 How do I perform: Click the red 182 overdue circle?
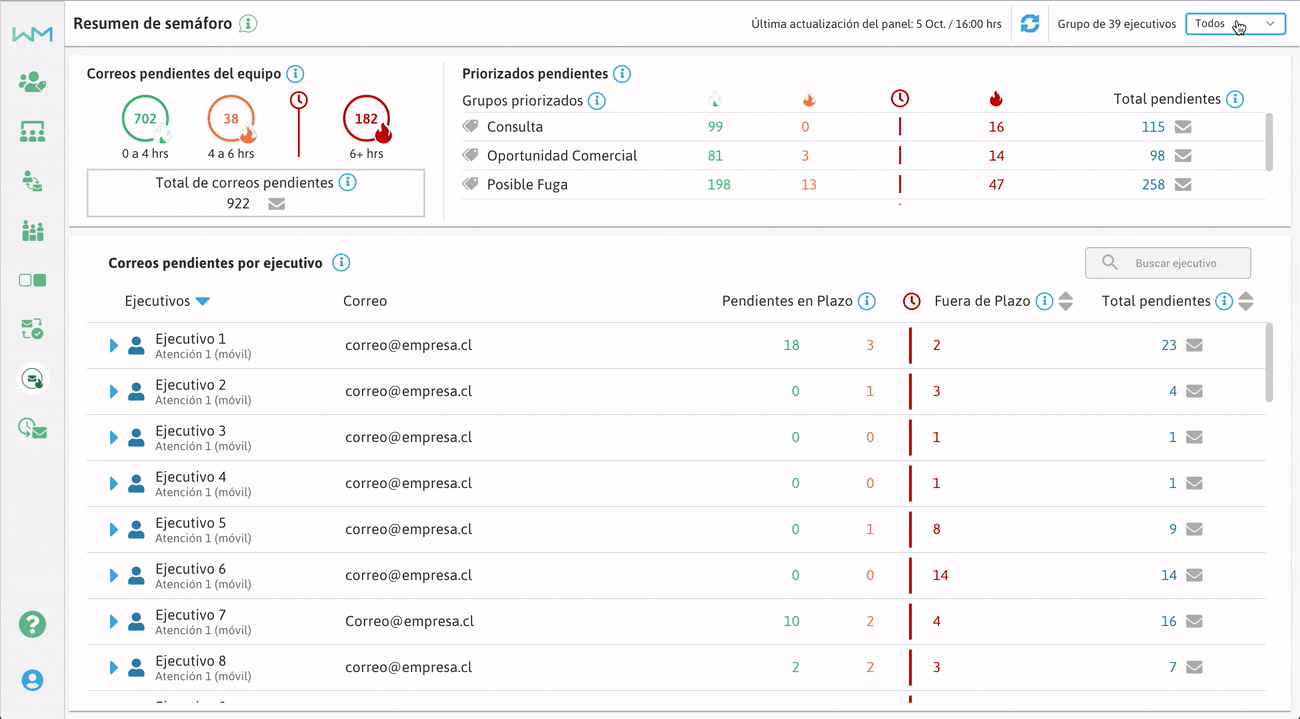(x=366, y=119)
